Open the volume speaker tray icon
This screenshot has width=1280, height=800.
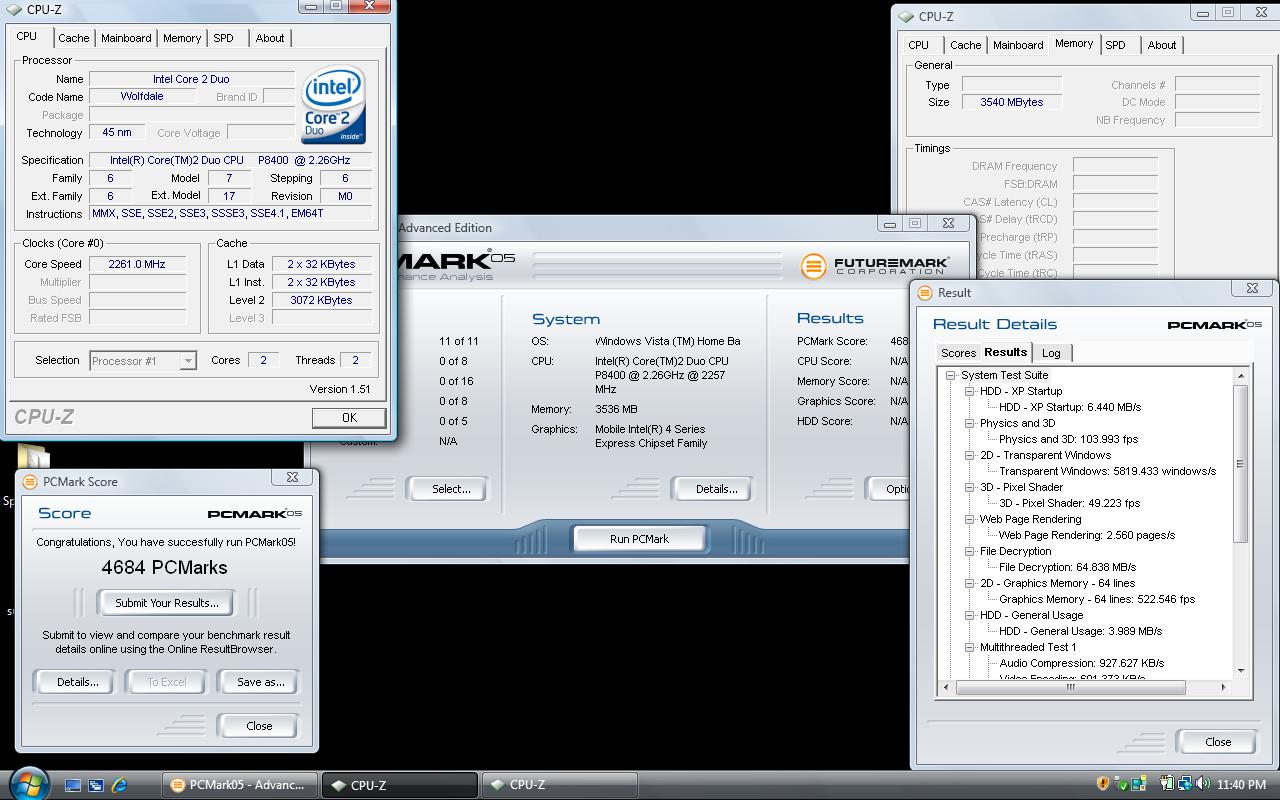coord(1201,784)
